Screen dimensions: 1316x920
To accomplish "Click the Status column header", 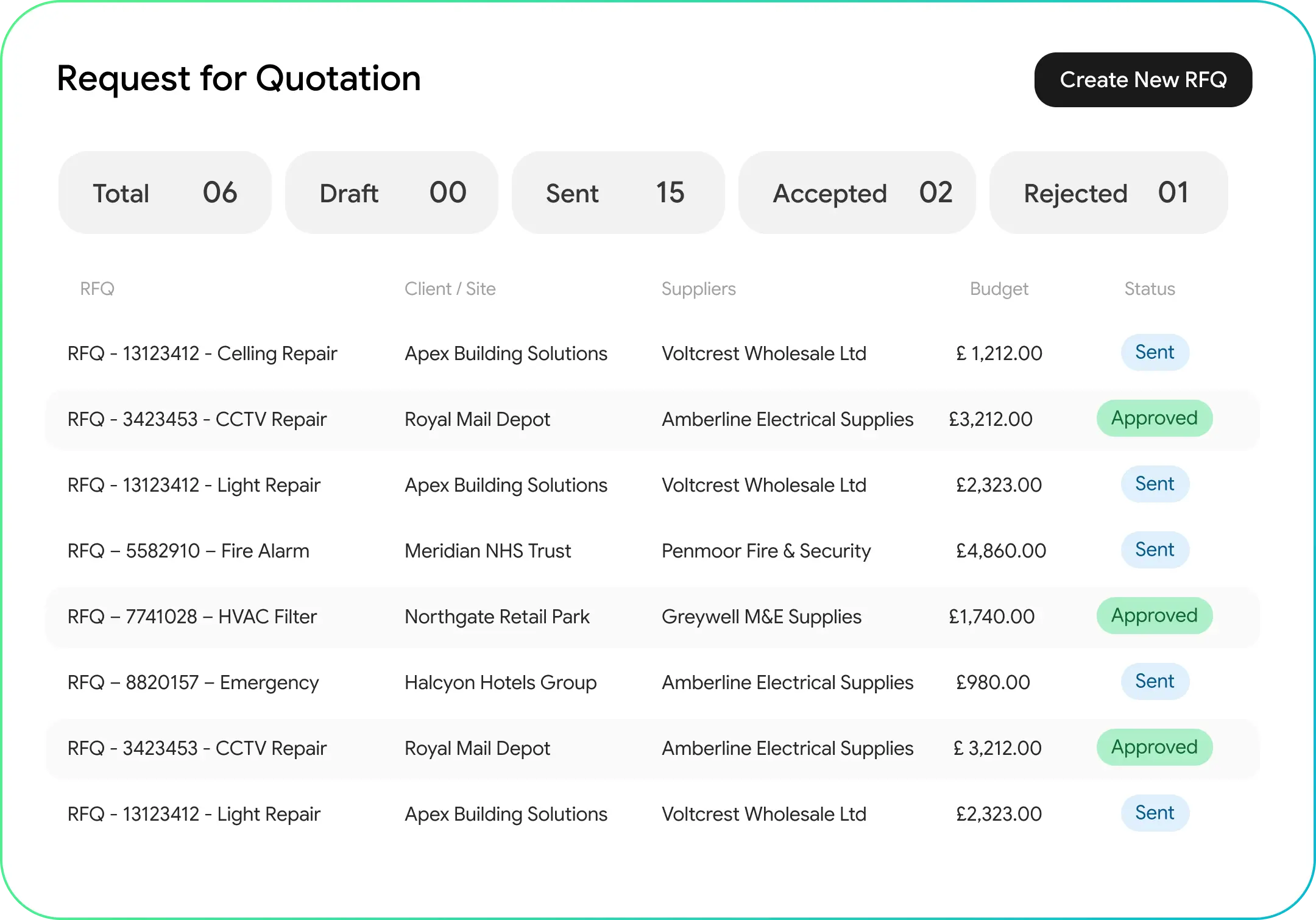I will coord(1150,289).
